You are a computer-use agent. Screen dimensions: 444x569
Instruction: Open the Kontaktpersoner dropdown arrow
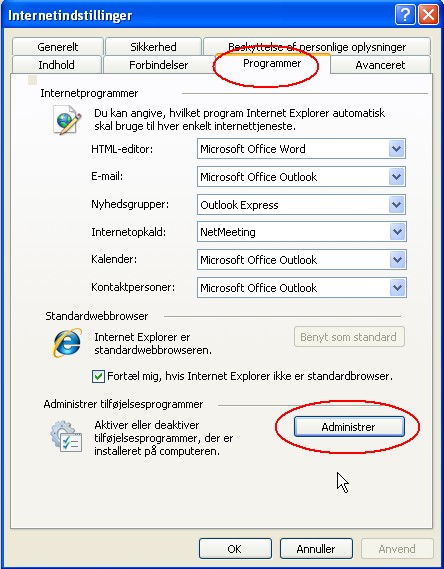click(x=397, y=288)
